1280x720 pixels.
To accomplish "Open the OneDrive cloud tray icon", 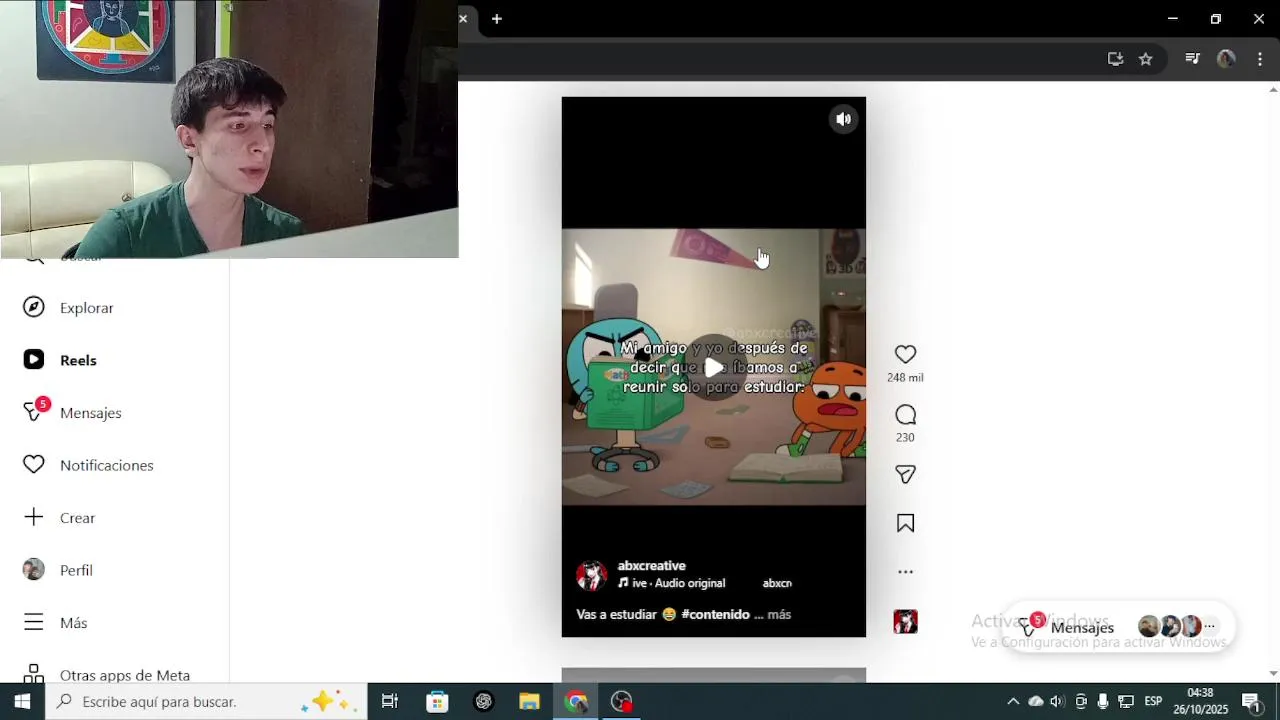I will [x=1036, y=701].
